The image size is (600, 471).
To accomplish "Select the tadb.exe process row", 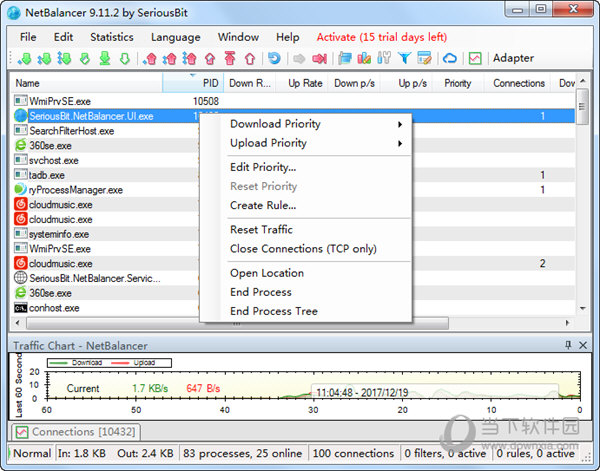I will coord(293,175).
